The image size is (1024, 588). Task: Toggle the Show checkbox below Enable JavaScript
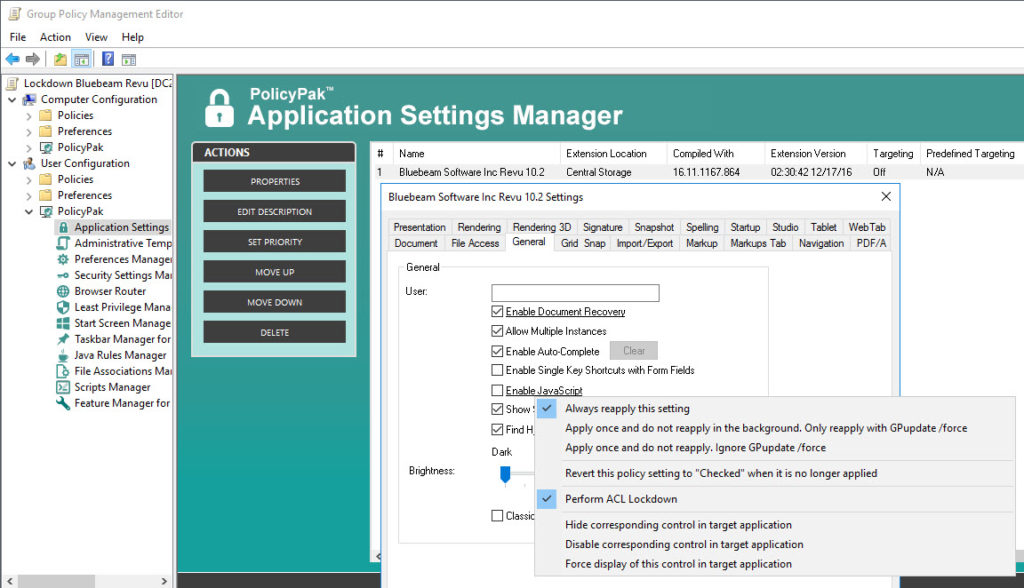(497, 410)
